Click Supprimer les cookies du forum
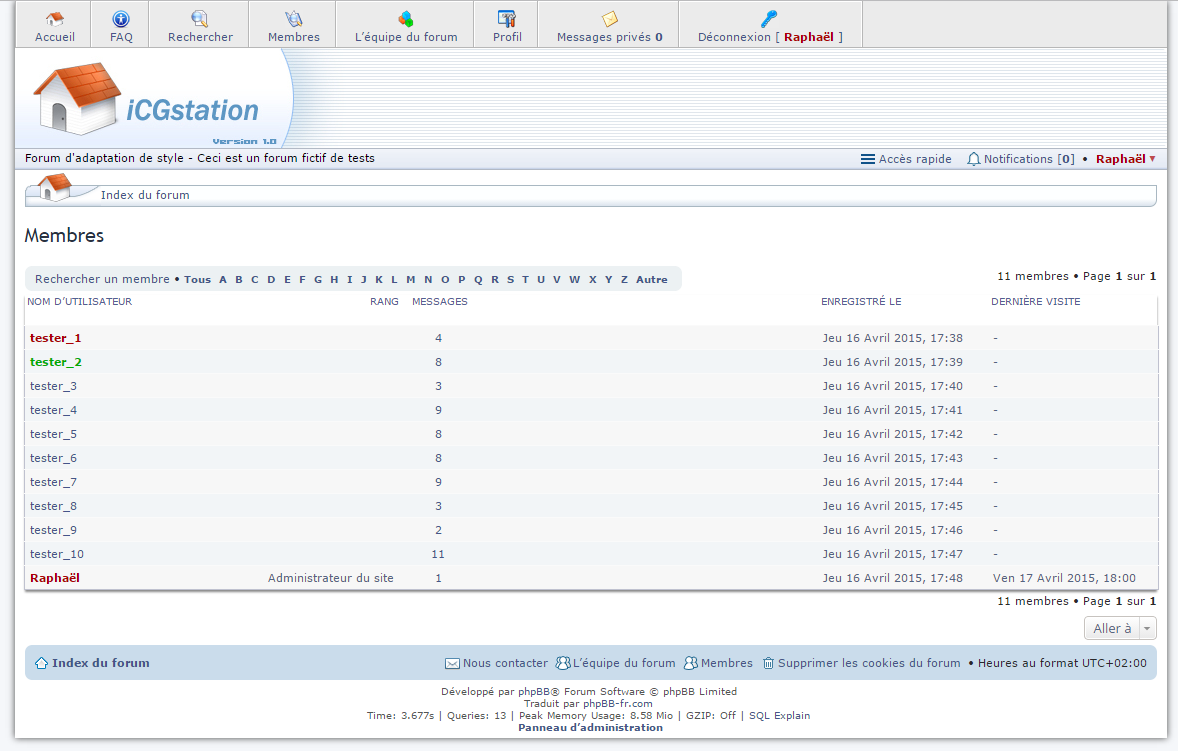1178x751 pixels. [x=868, y=663]
